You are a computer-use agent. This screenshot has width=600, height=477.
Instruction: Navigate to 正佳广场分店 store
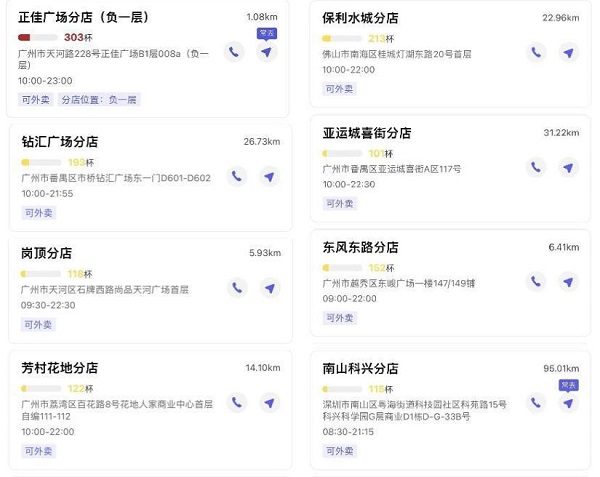266,52
